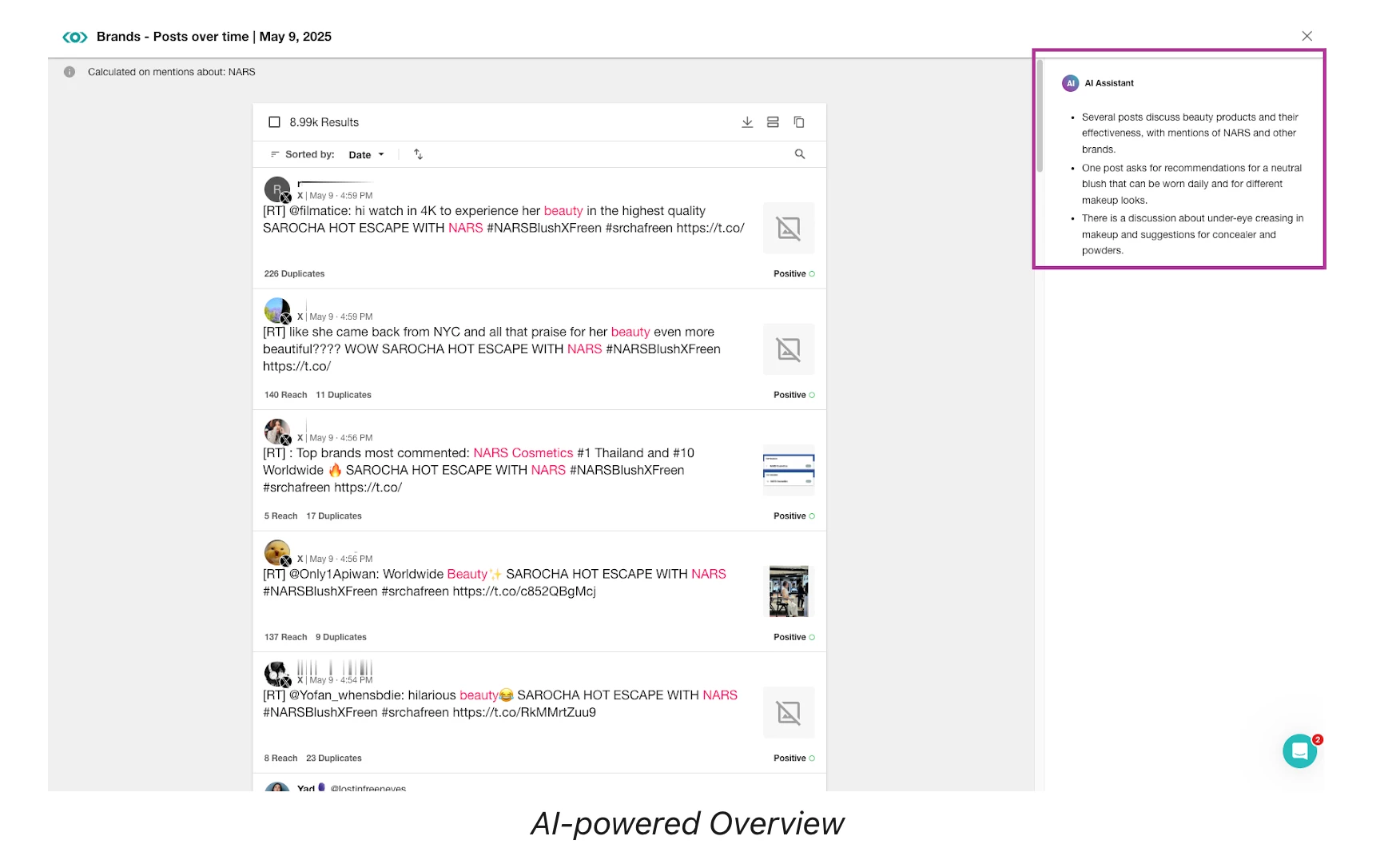Click the 137 Reach text
Screen dimensions: 1400x860
(285, 637)
